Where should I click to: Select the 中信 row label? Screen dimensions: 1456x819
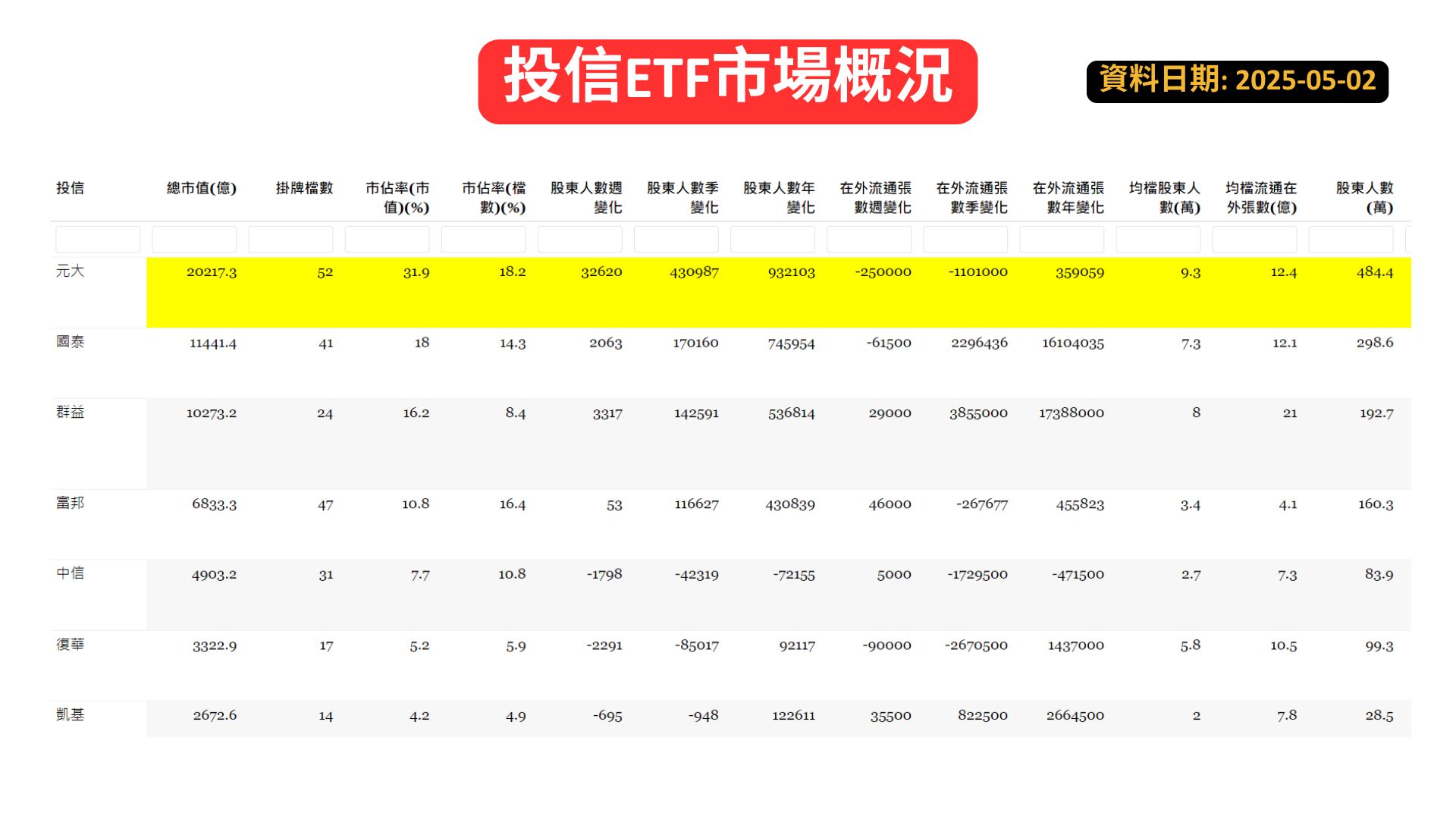tap(70, 574)
